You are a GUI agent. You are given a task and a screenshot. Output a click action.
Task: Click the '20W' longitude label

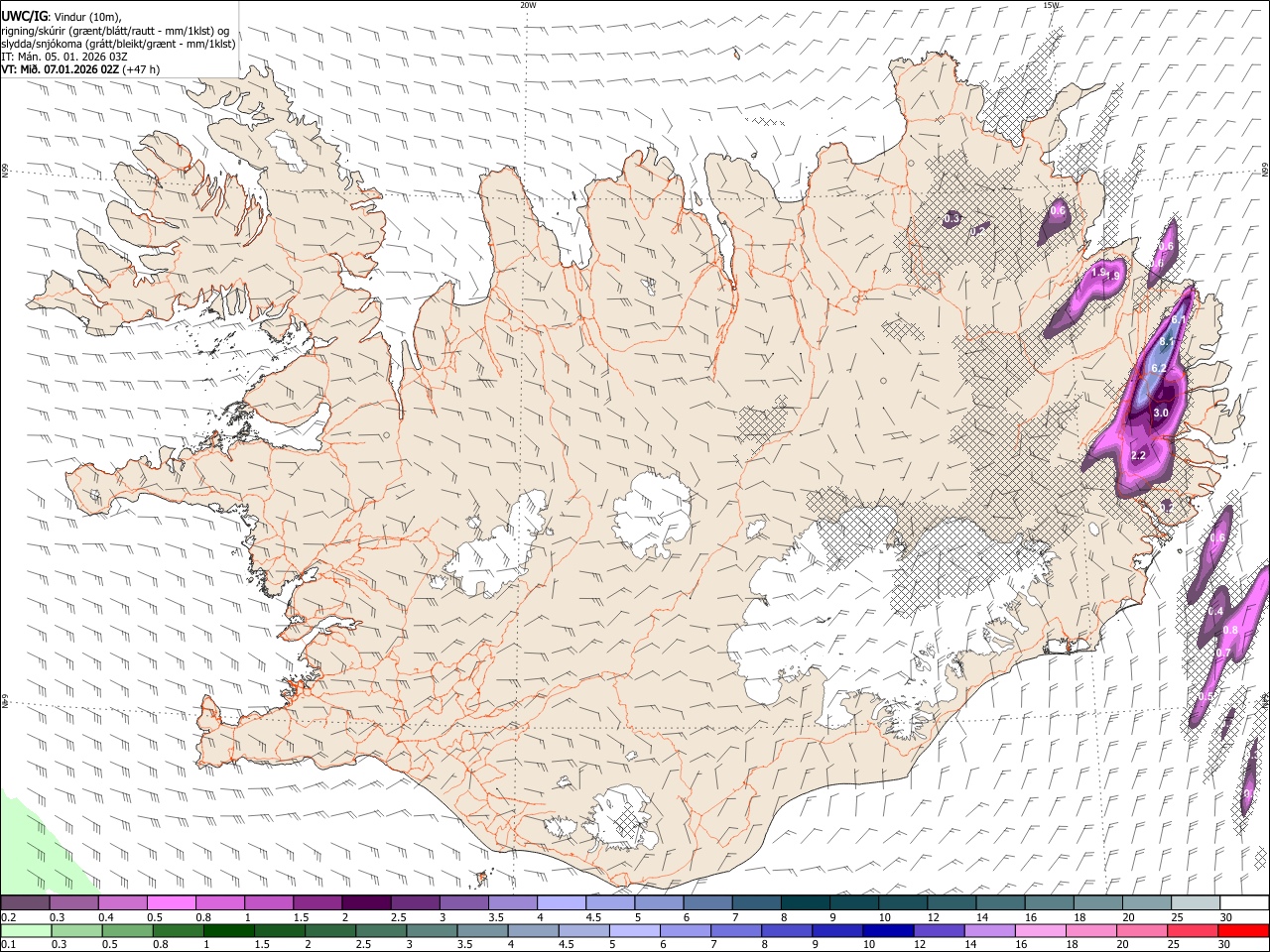[528, 5]
